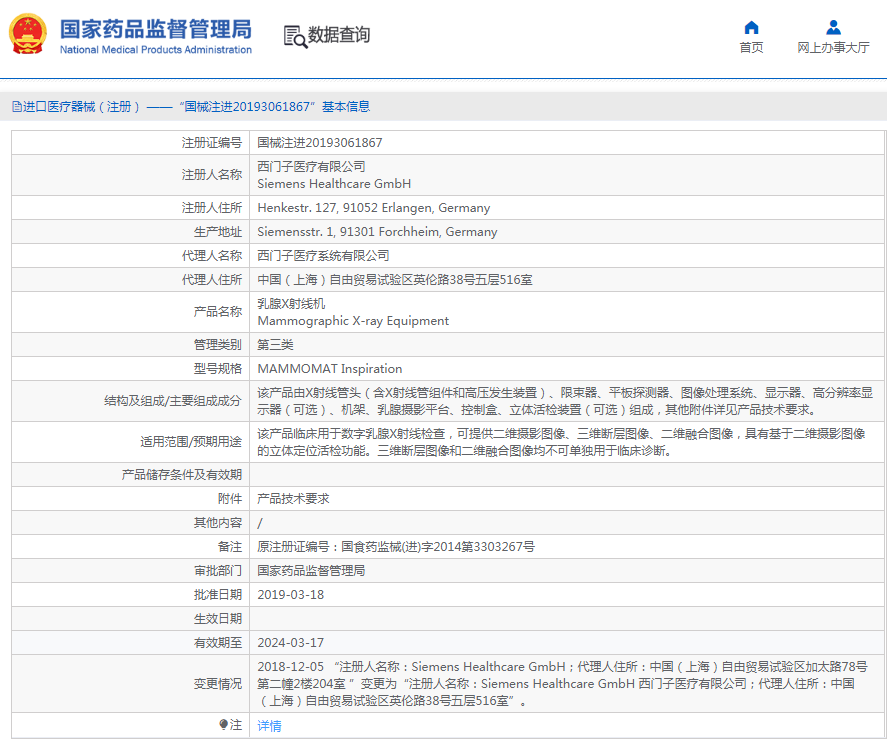This screenshot has height=741, width=887.
Task: Click the bulb icon beside 注
Action: 223,725
